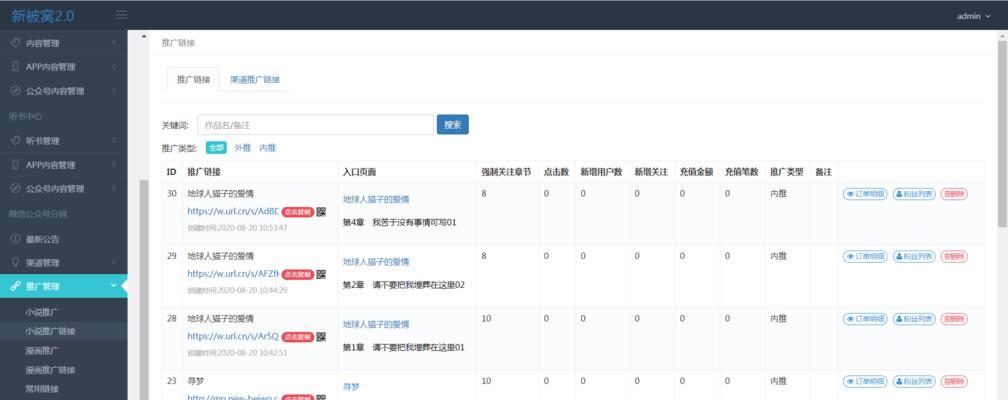This screenshot has width=1008, height=400.
Task: Click 粉丝列表 button in row 23
Action: point(914,381)
